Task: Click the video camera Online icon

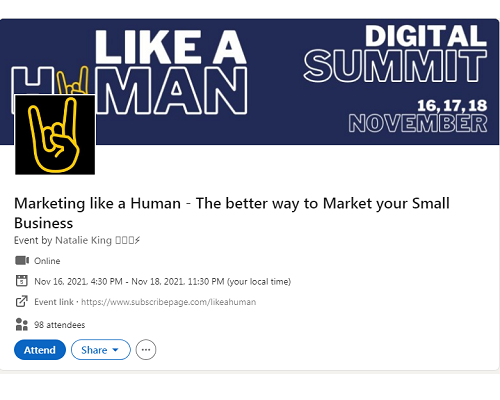Action: (22, 260)
